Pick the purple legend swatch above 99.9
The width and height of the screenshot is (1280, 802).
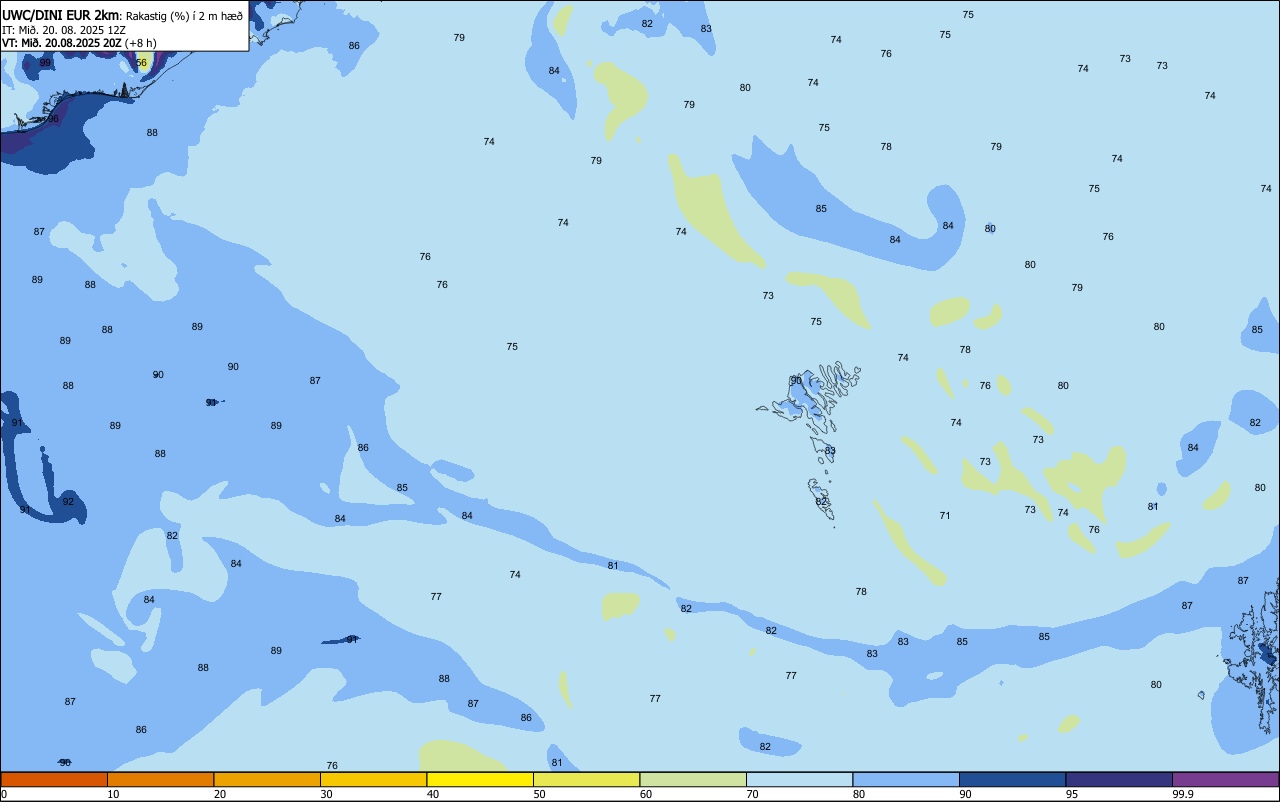[1225, 779]
